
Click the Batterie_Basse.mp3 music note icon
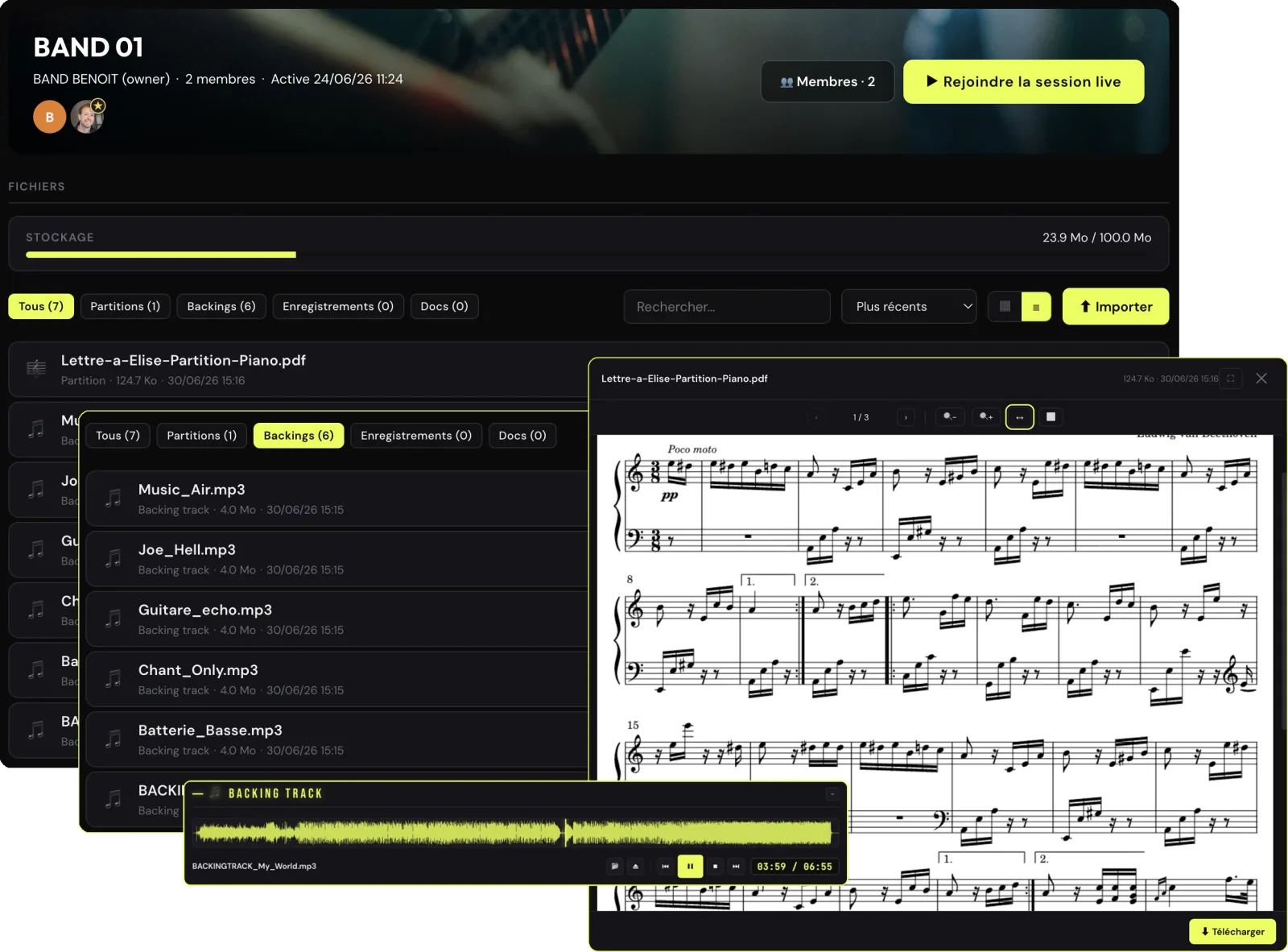coord(114,739)
